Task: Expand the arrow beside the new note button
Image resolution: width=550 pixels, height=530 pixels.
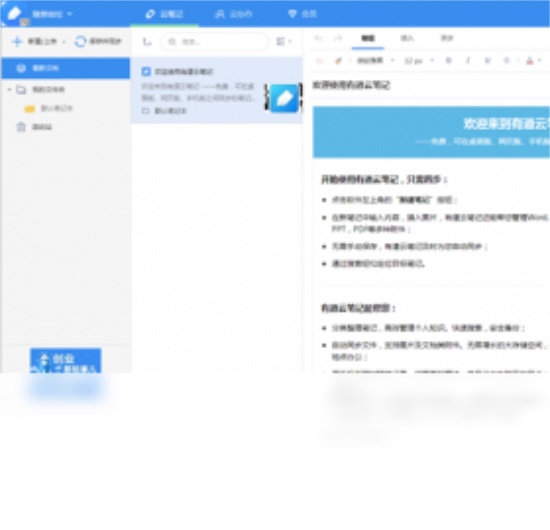Action: [64, 41]
